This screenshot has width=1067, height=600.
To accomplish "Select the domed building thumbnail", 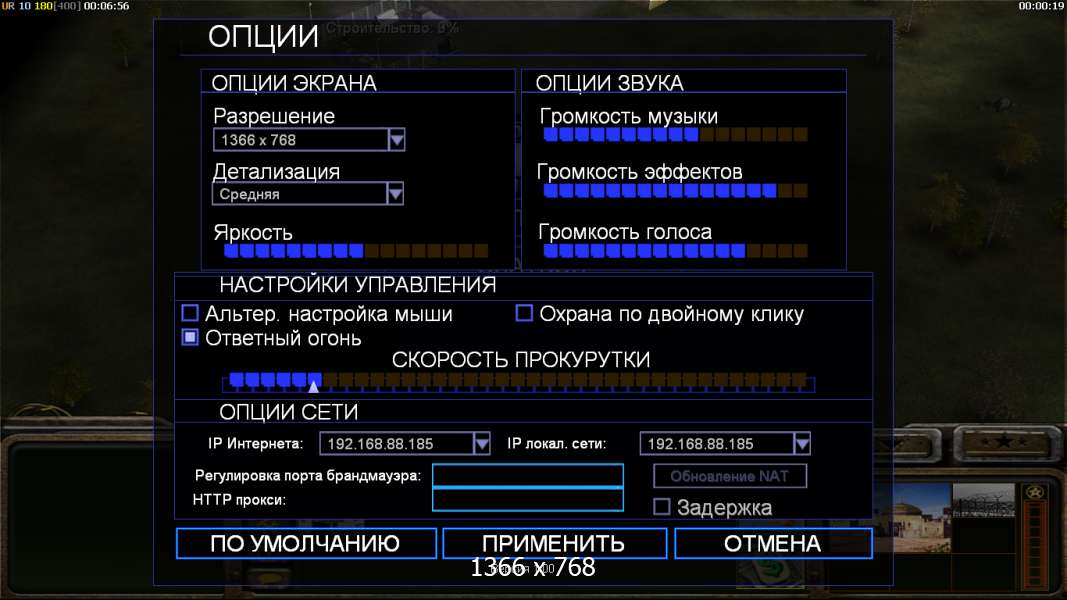I will (x=912, y=520).
